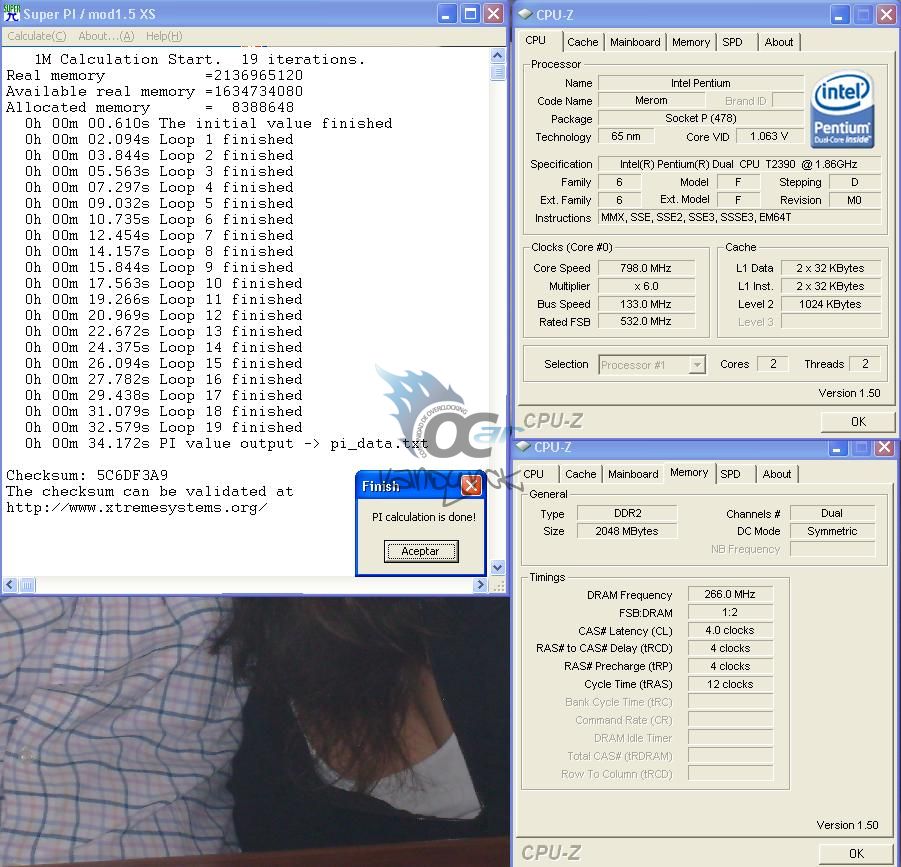Click the Channels # value Dual
Viewport: 901px width, 867px height.
coord(832,513)
